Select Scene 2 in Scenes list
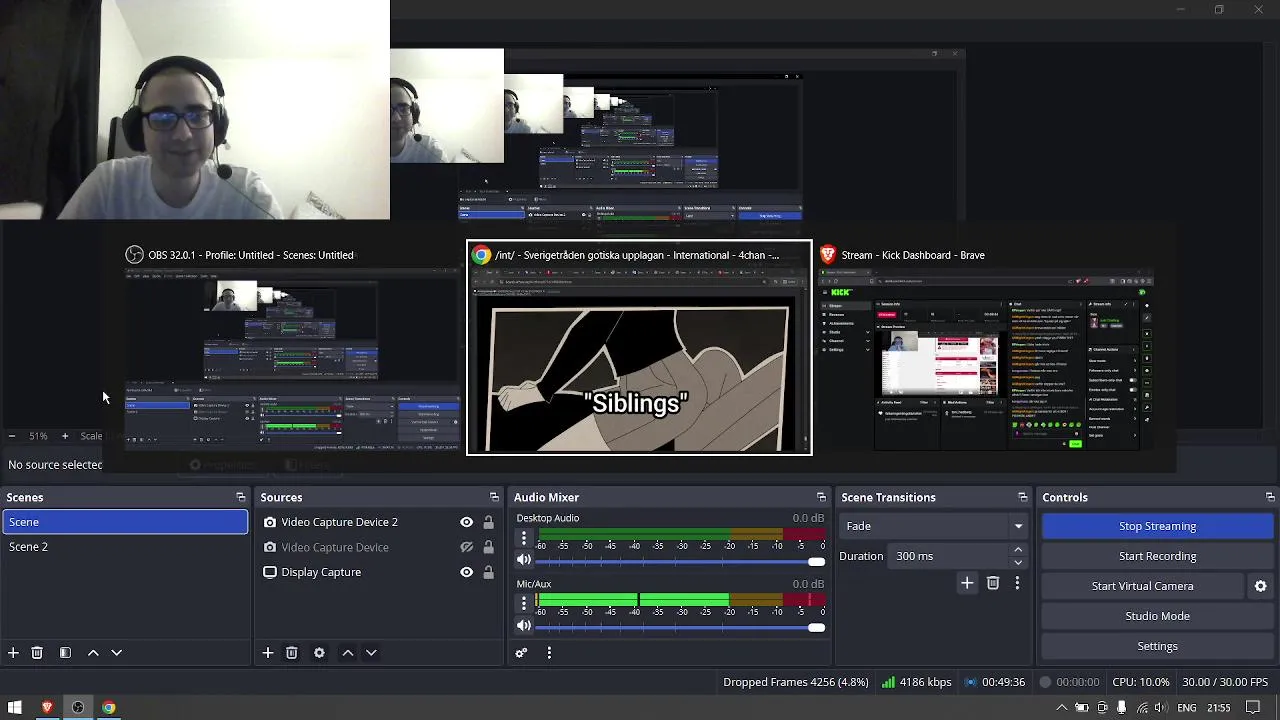 click(125, 547)
